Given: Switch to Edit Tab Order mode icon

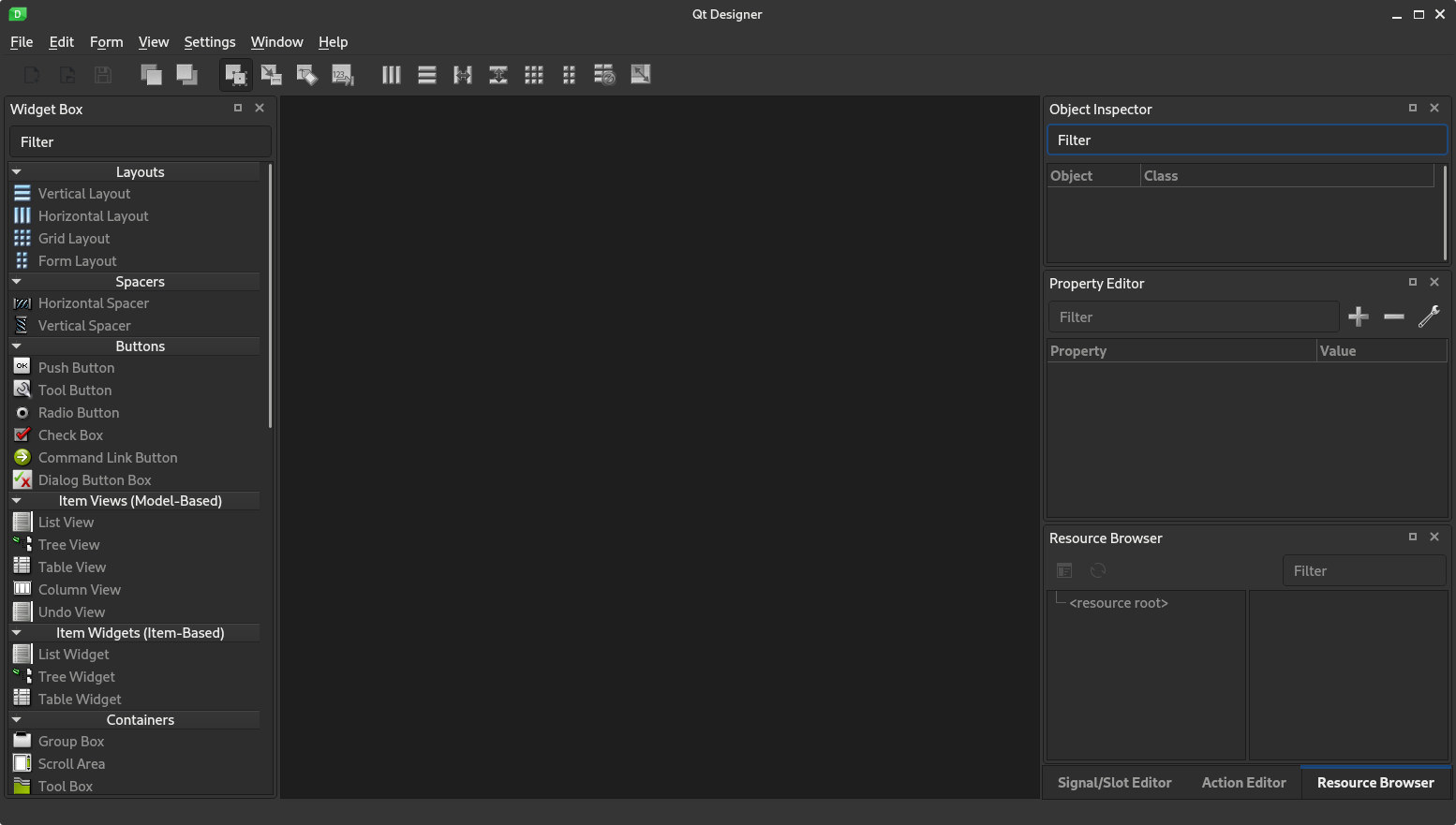Looking at the screenshot, I should tap(343, 75).
